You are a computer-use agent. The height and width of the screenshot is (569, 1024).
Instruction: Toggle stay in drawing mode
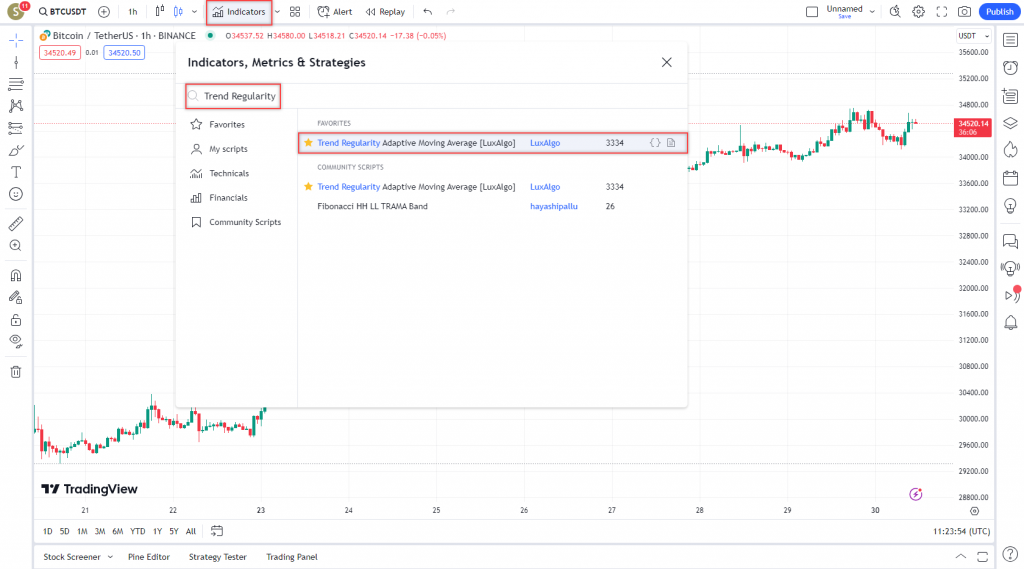point(16,297)
